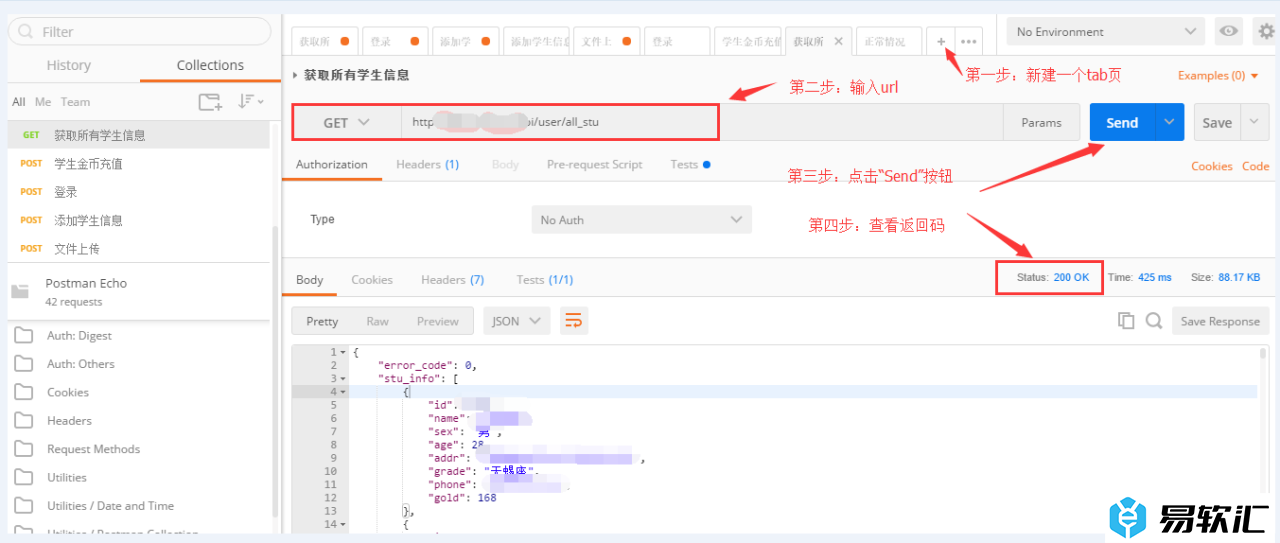Click the Save request button
This screenshot has width=1280, height=543.
pyautogui.click(x=1217, y=122)
